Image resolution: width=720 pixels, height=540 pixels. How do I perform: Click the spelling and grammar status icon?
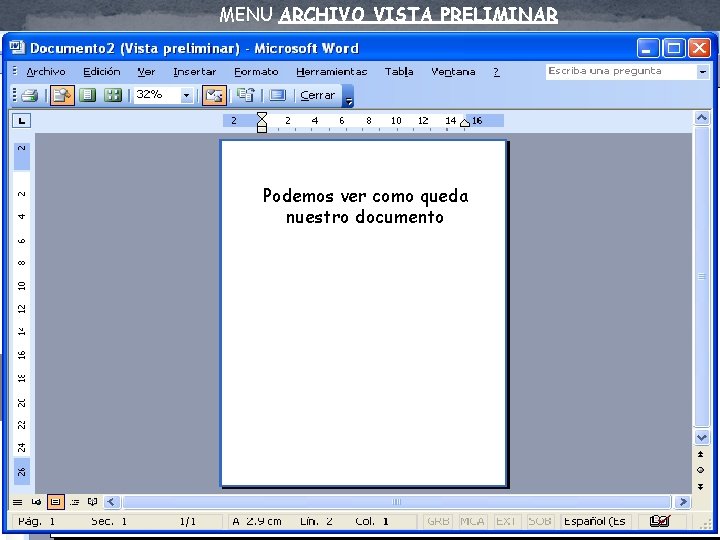[660, 521]
